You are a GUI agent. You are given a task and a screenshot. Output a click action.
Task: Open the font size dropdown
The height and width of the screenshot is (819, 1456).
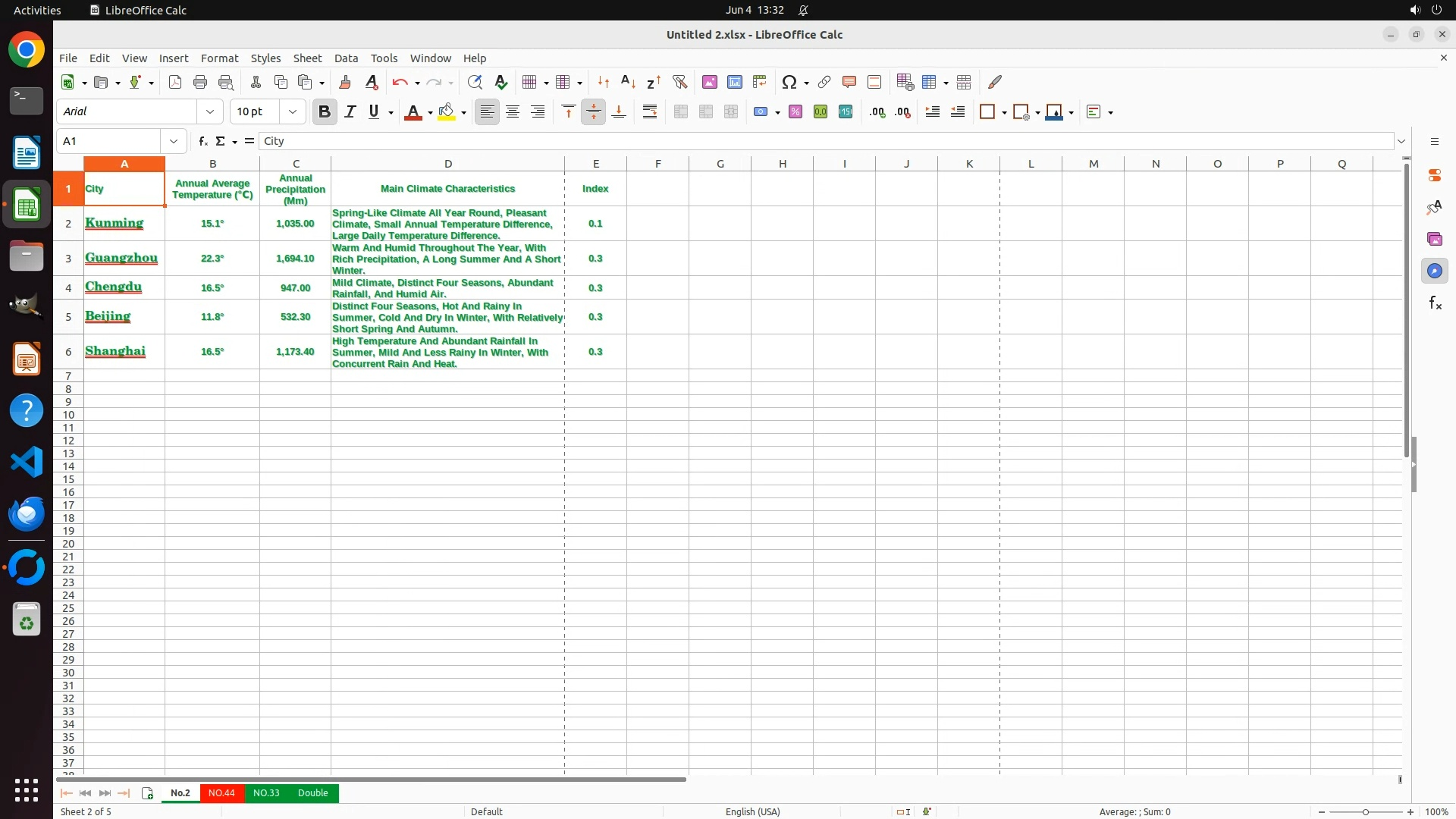(x=293, y=111)
